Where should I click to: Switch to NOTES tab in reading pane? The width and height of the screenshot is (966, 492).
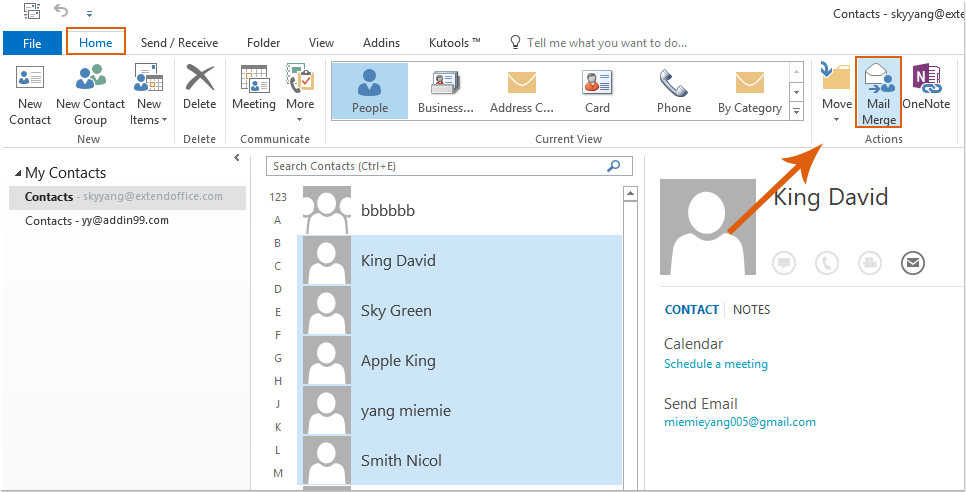click(752, 310)
